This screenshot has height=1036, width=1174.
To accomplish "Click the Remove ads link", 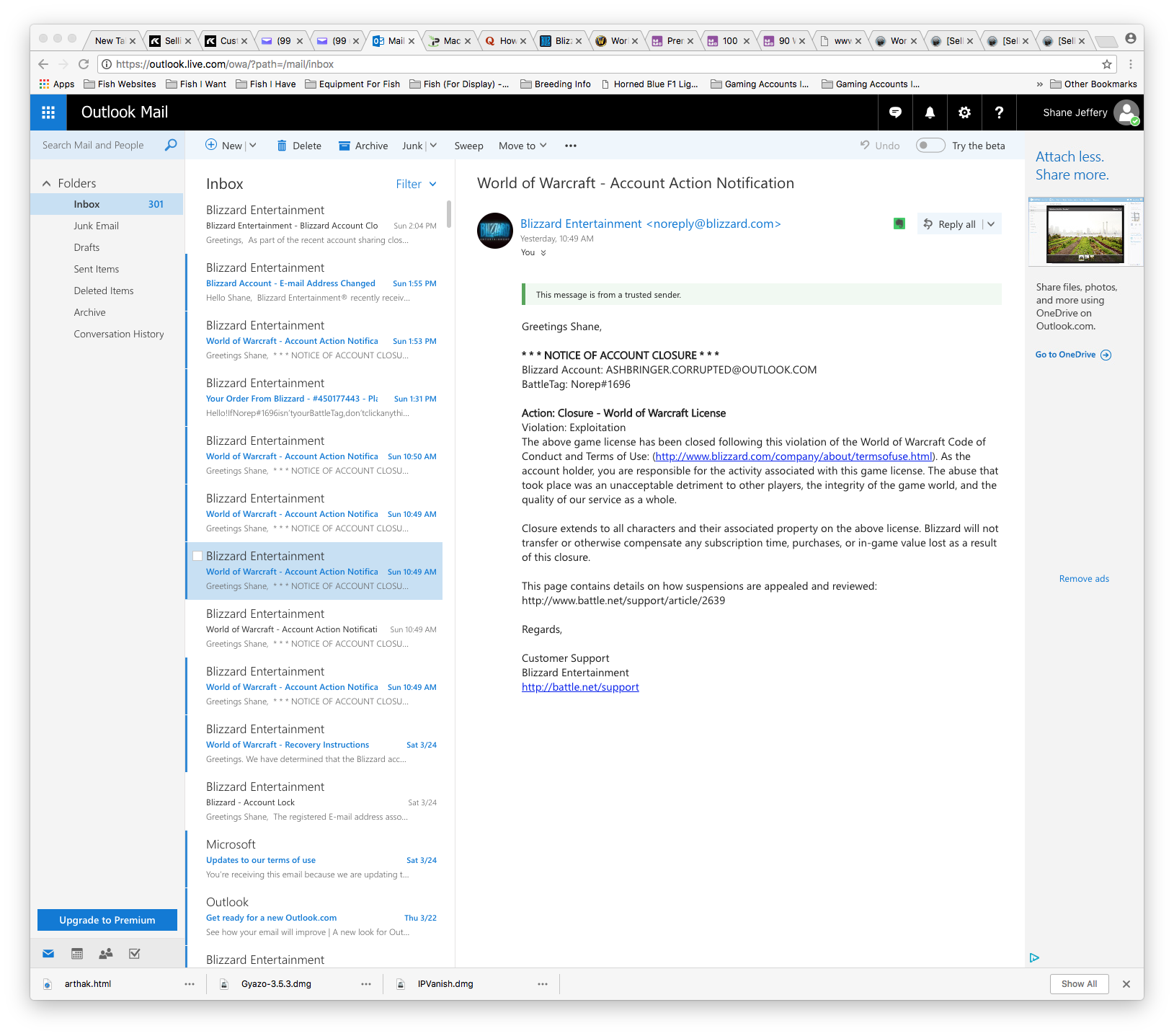I will tap(1084, 579).
